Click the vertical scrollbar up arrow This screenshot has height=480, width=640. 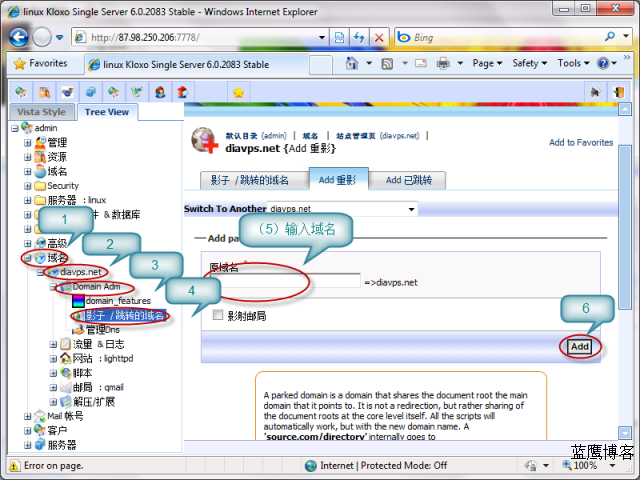click(x=625, y=109)
